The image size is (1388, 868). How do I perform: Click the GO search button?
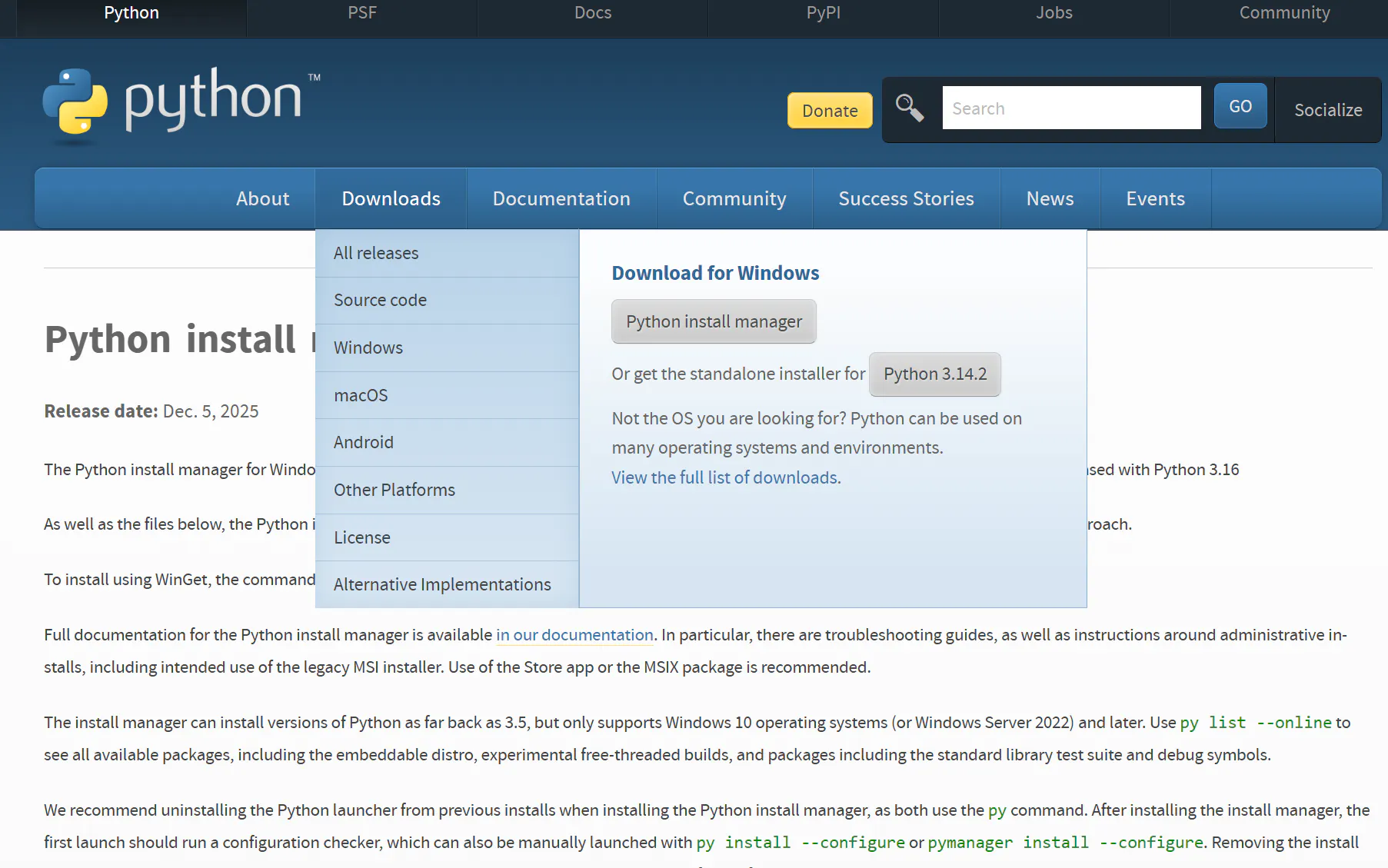click(1240, 105)
